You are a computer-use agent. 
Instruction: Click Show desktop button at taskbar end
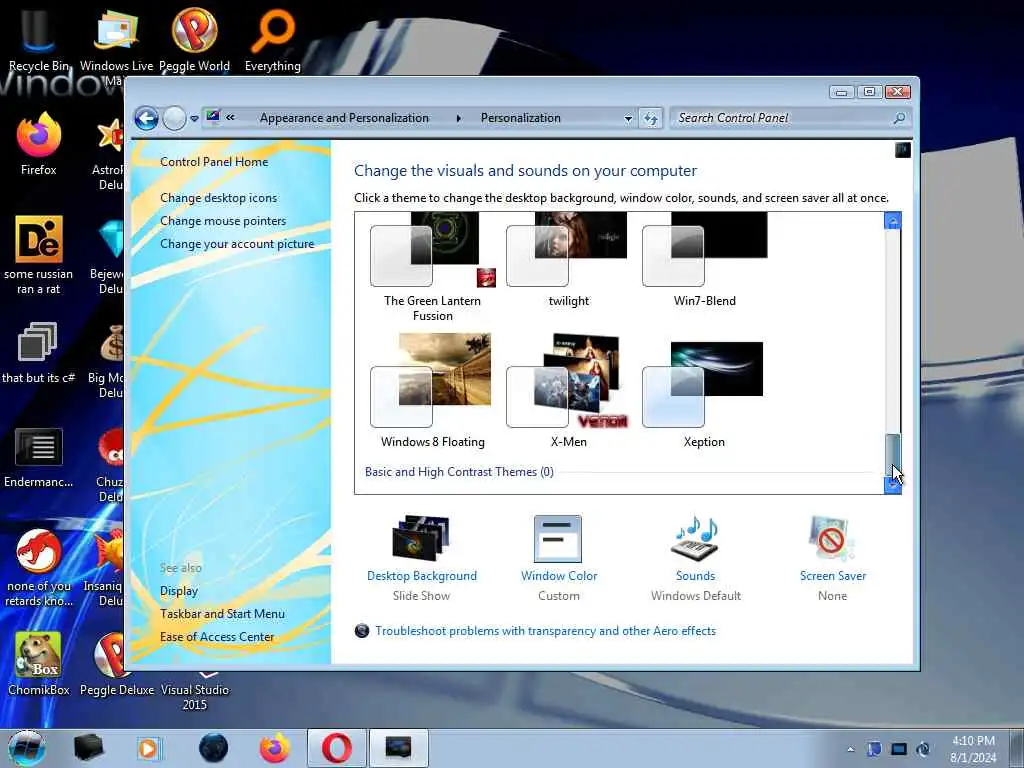[x=1017, y=749]
